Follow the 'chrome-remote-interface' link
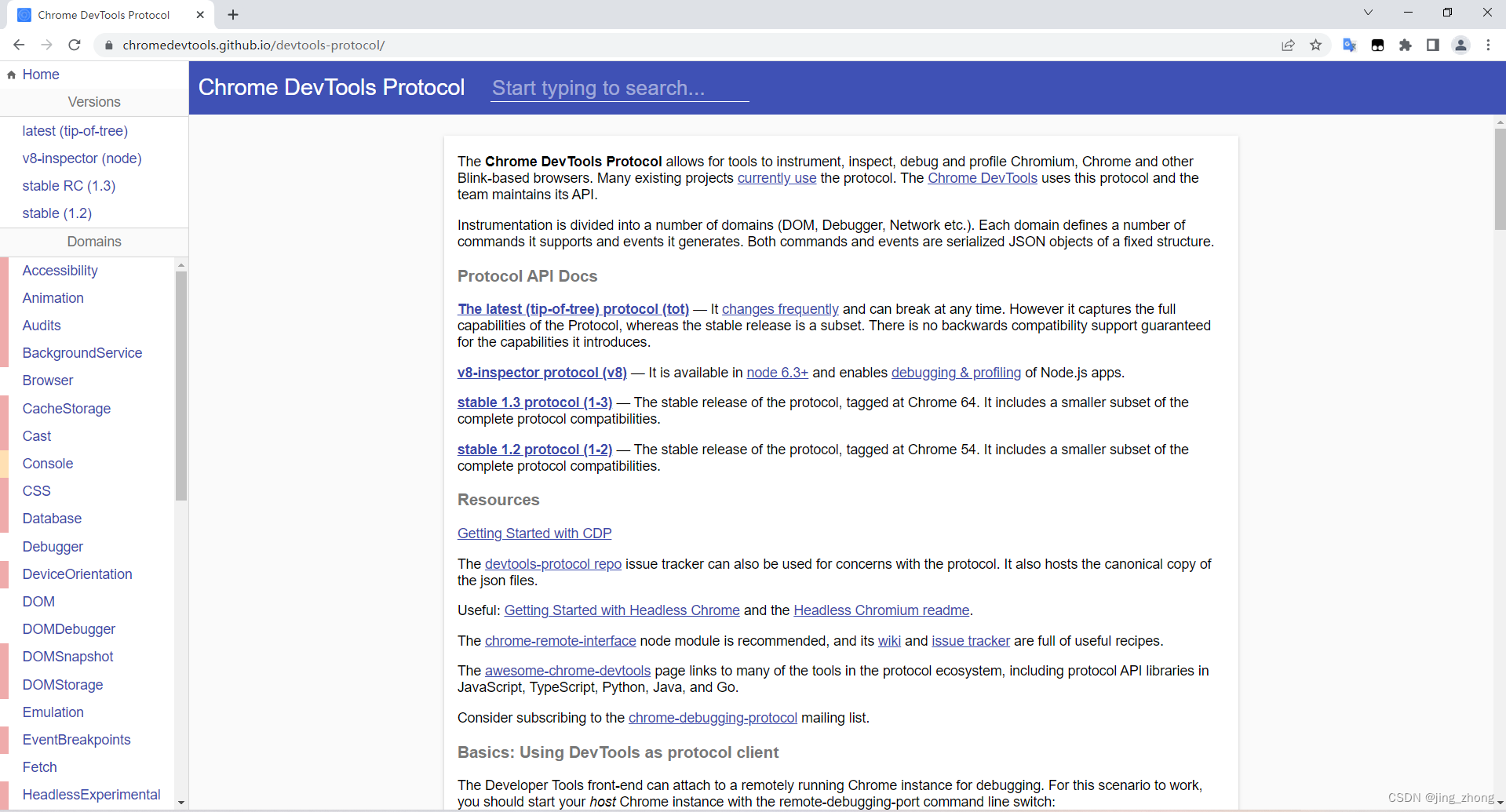Viewport: 1506px width, 812px height. pos(560,641)
